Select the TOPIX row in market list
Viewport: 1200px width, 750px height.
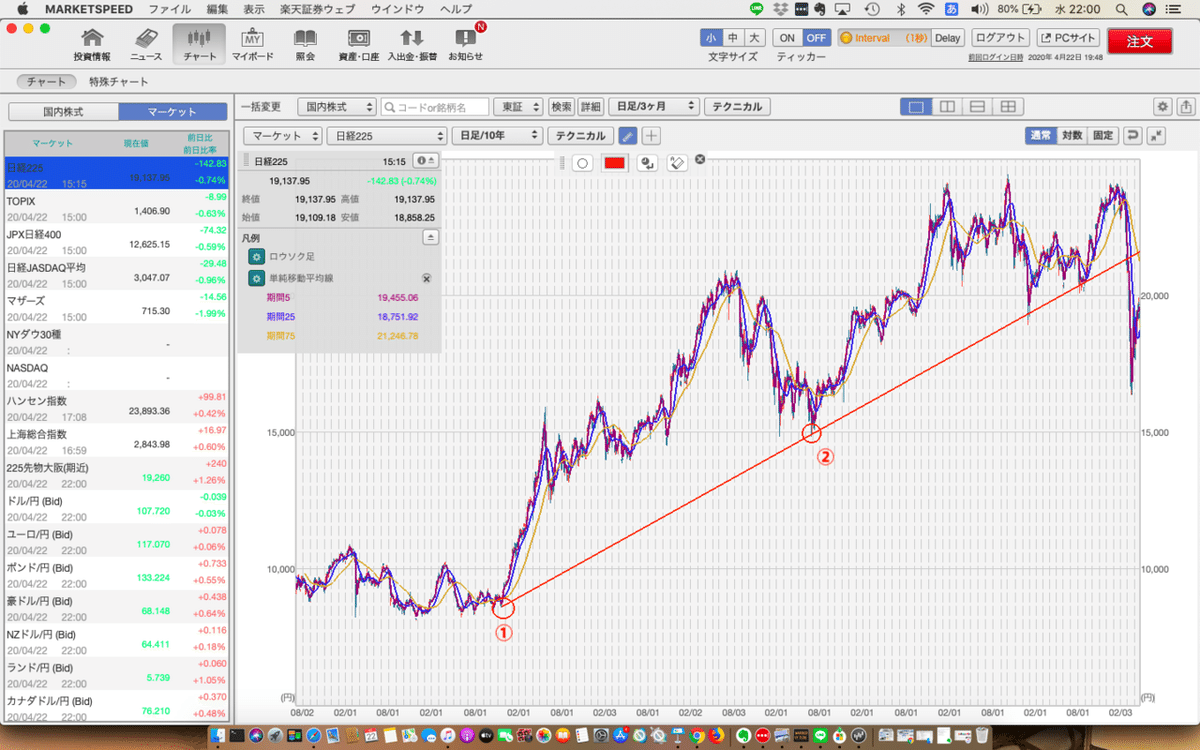pos(117,206)
